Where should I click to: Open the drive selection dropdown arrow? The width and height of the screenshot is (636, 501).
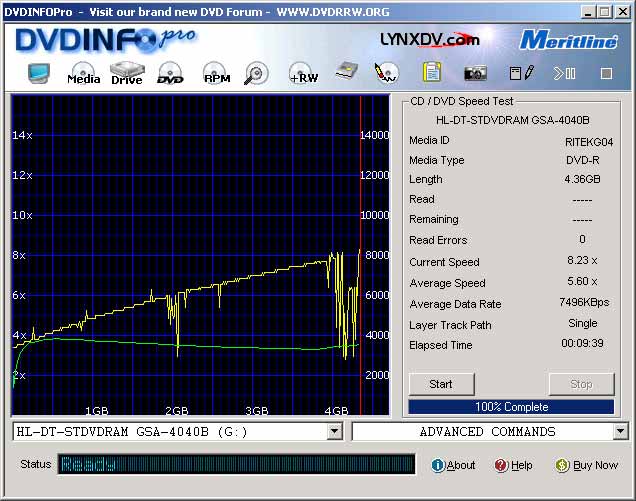tap(334, 431)
